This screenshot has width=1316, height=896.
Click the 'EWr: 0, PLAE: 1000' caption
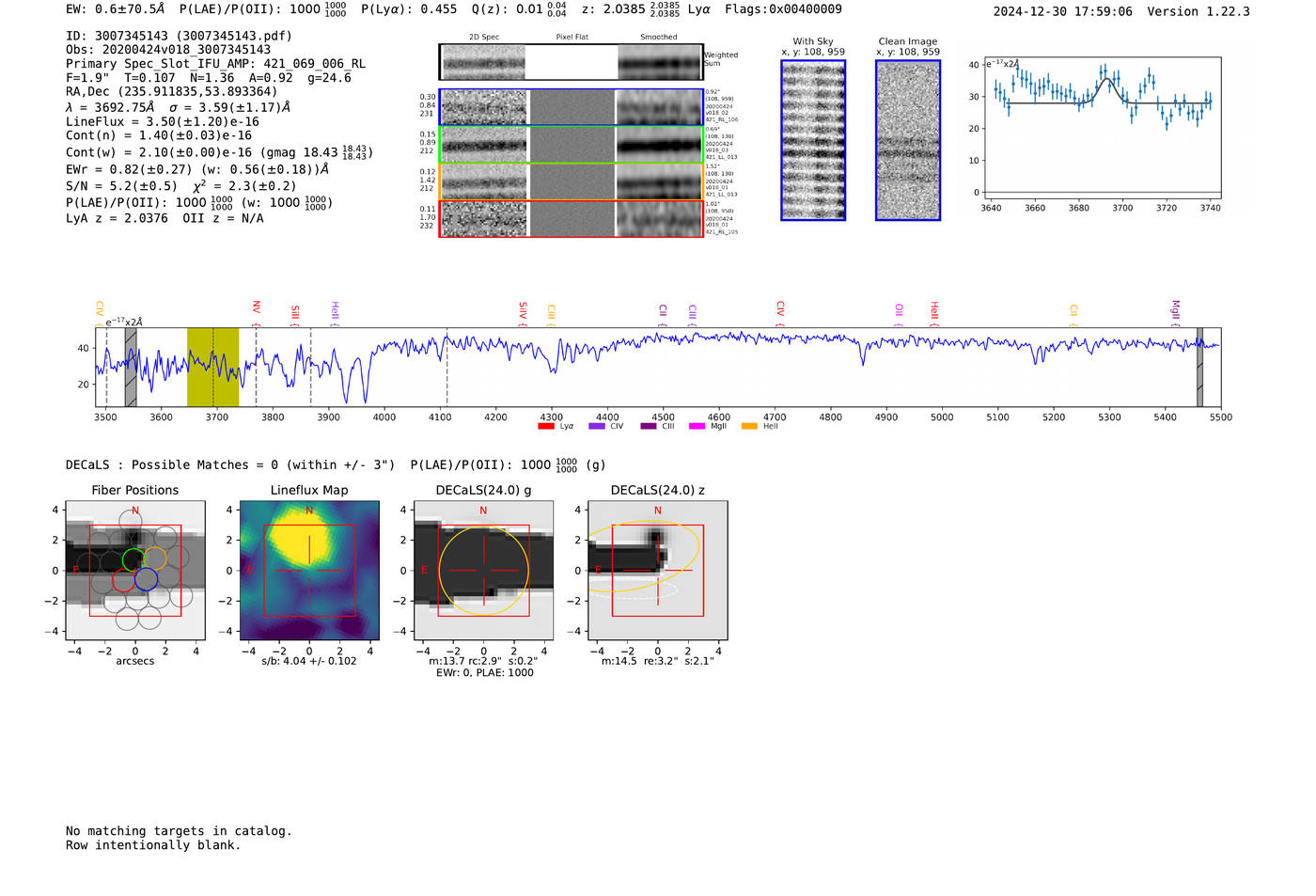(x=484, y=672)
